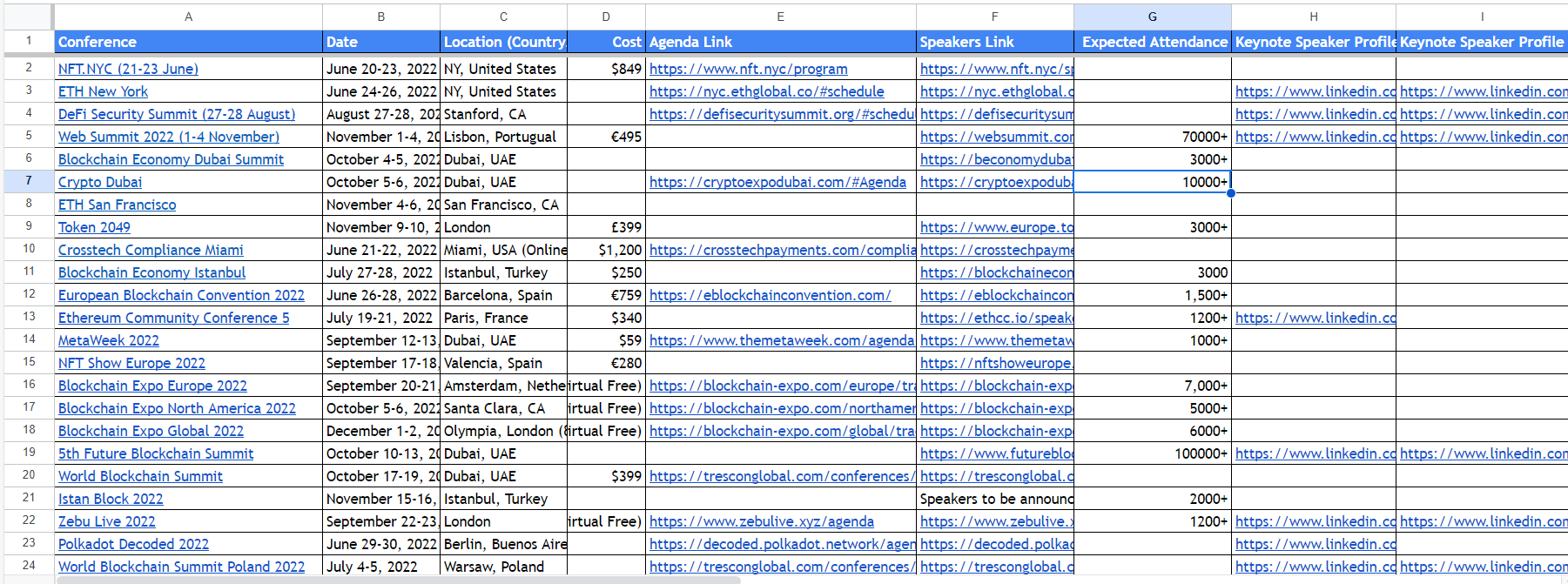
Task: Select row 7 header
Action: click(29, 181)
